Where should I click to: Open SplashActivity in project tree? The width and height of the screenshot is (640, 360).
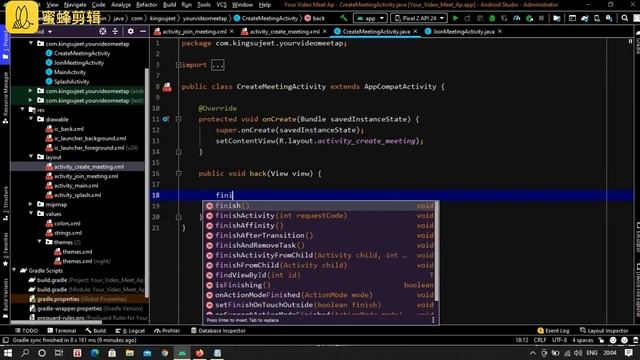click(x=71, y=81)
